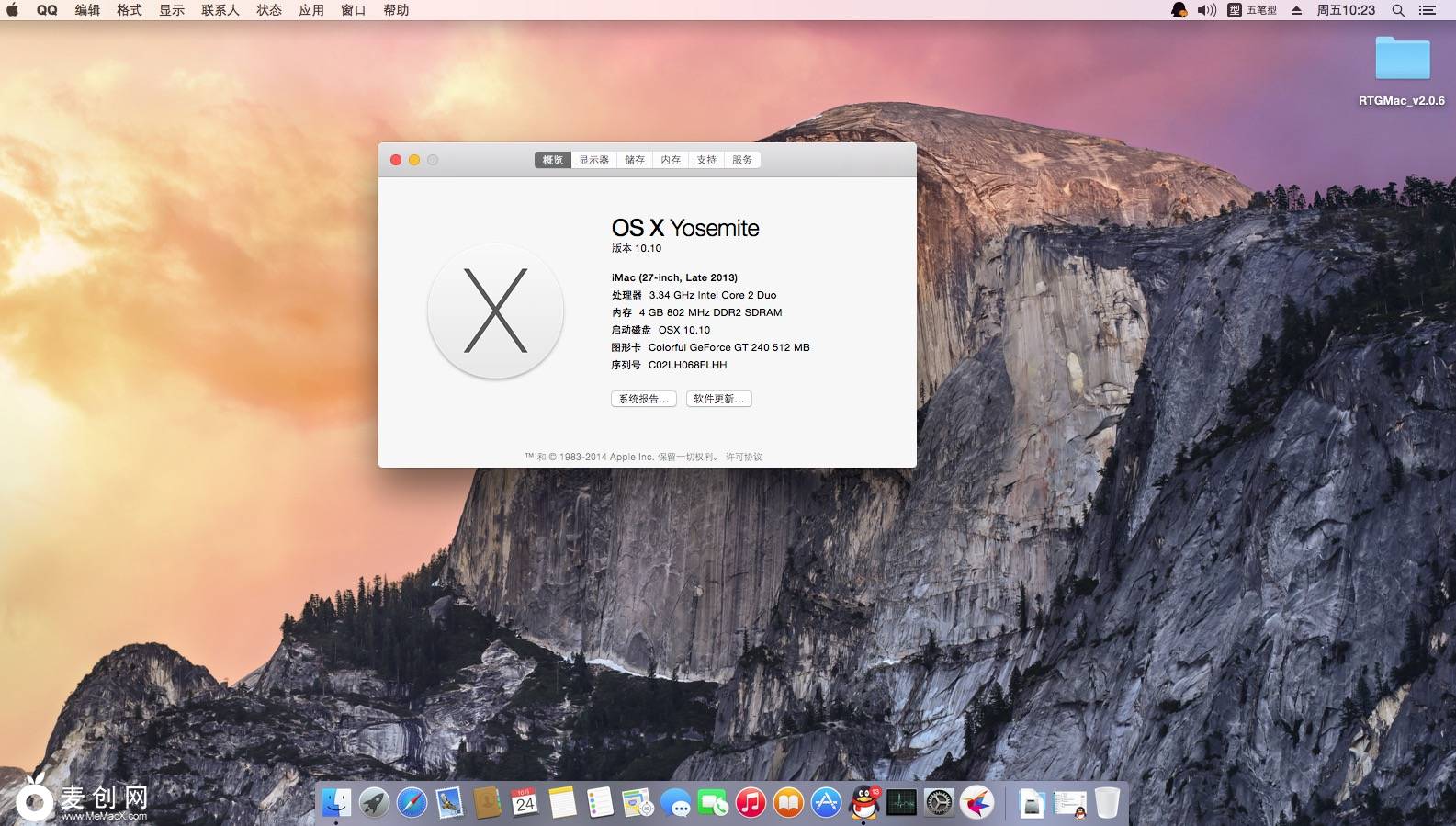Open iBooks from the Dock
The width and height of the screenshot is (1456, 826).
coord(788,803)
